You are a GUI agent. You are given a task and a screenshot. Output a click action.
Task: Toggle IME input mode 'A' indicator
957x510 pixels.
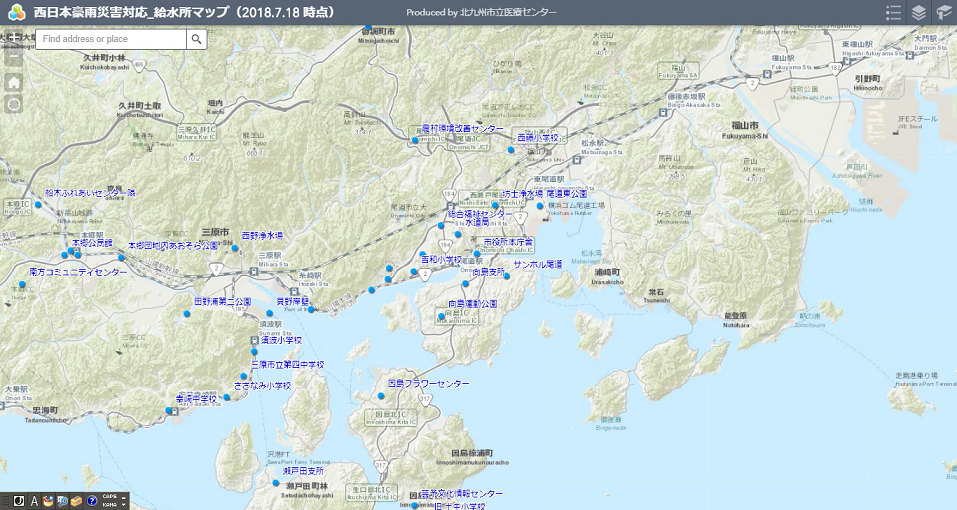click(34, 501)
